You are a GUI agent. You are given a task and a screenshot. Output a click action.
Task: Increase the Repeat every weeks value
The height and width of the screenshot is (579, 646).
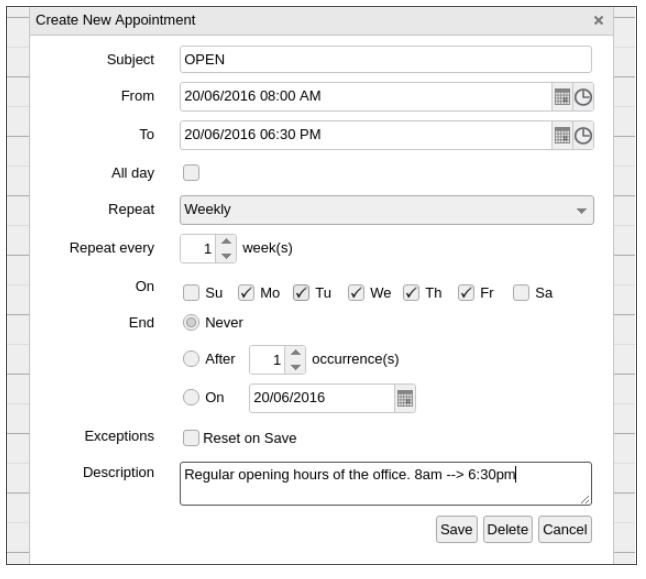[x=227, y=241]
